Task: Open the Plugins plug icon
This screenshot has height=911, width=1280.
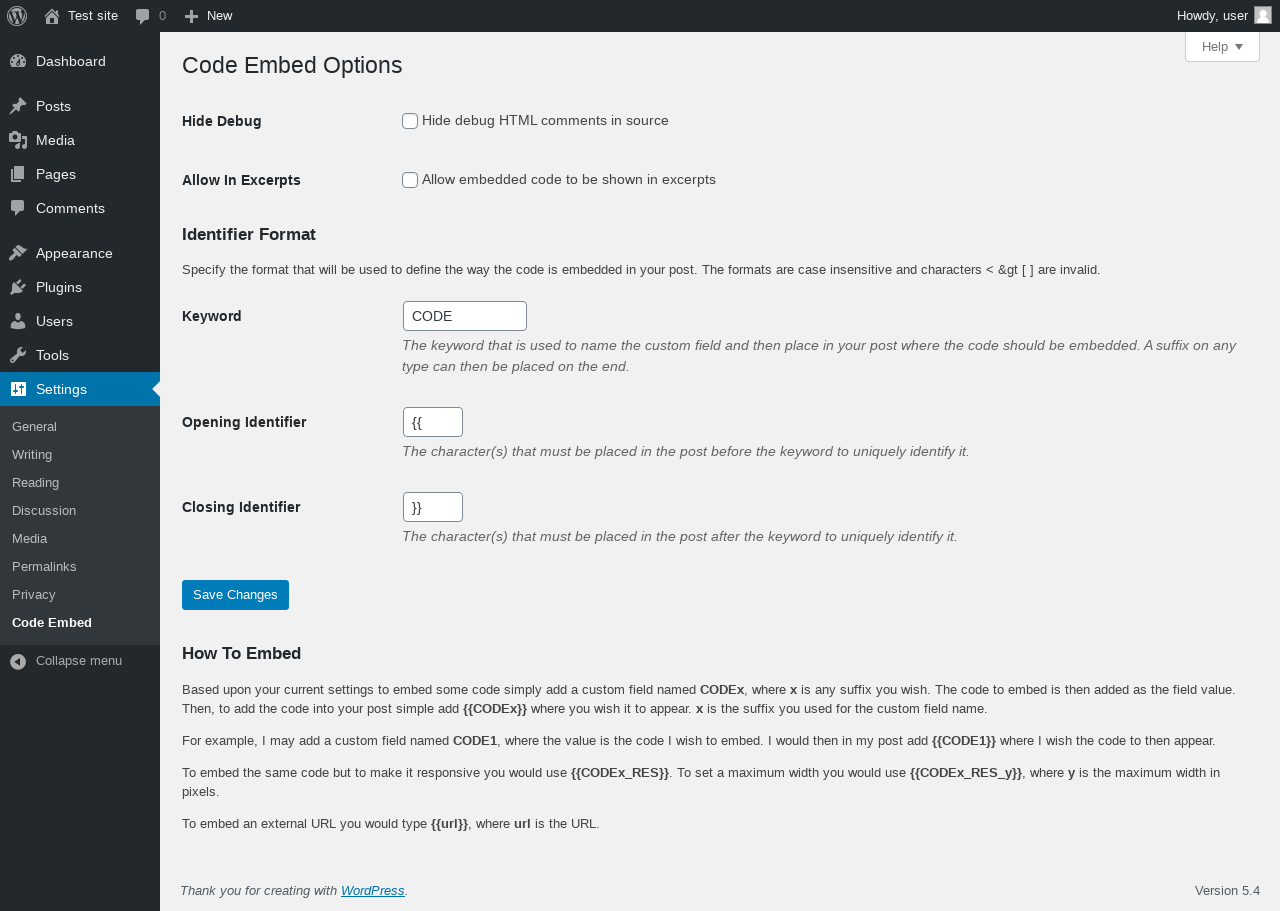Action: click(x=18, y=287)
